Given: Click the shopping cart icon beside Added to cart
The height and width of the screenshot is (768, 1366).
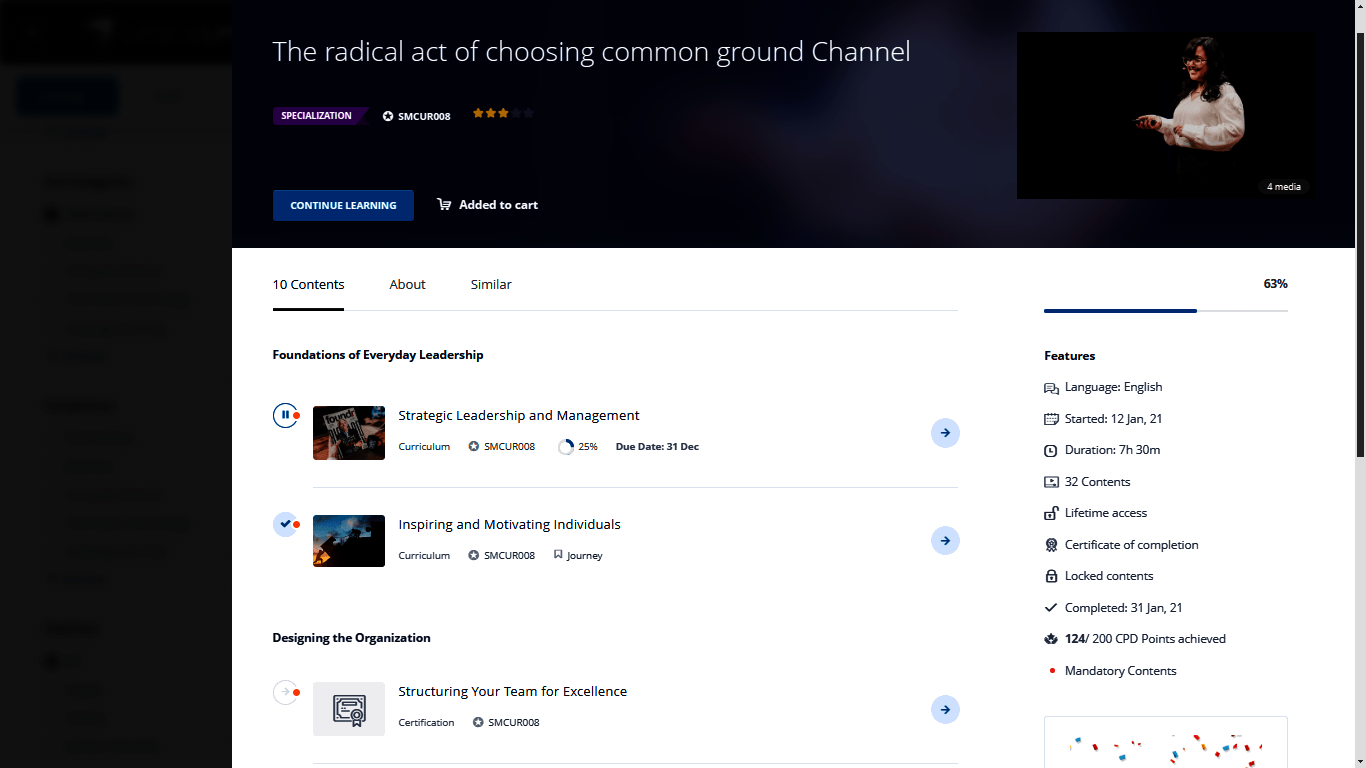Looking at the screenshot, I should pyautogui.click(x=444, y=205).
